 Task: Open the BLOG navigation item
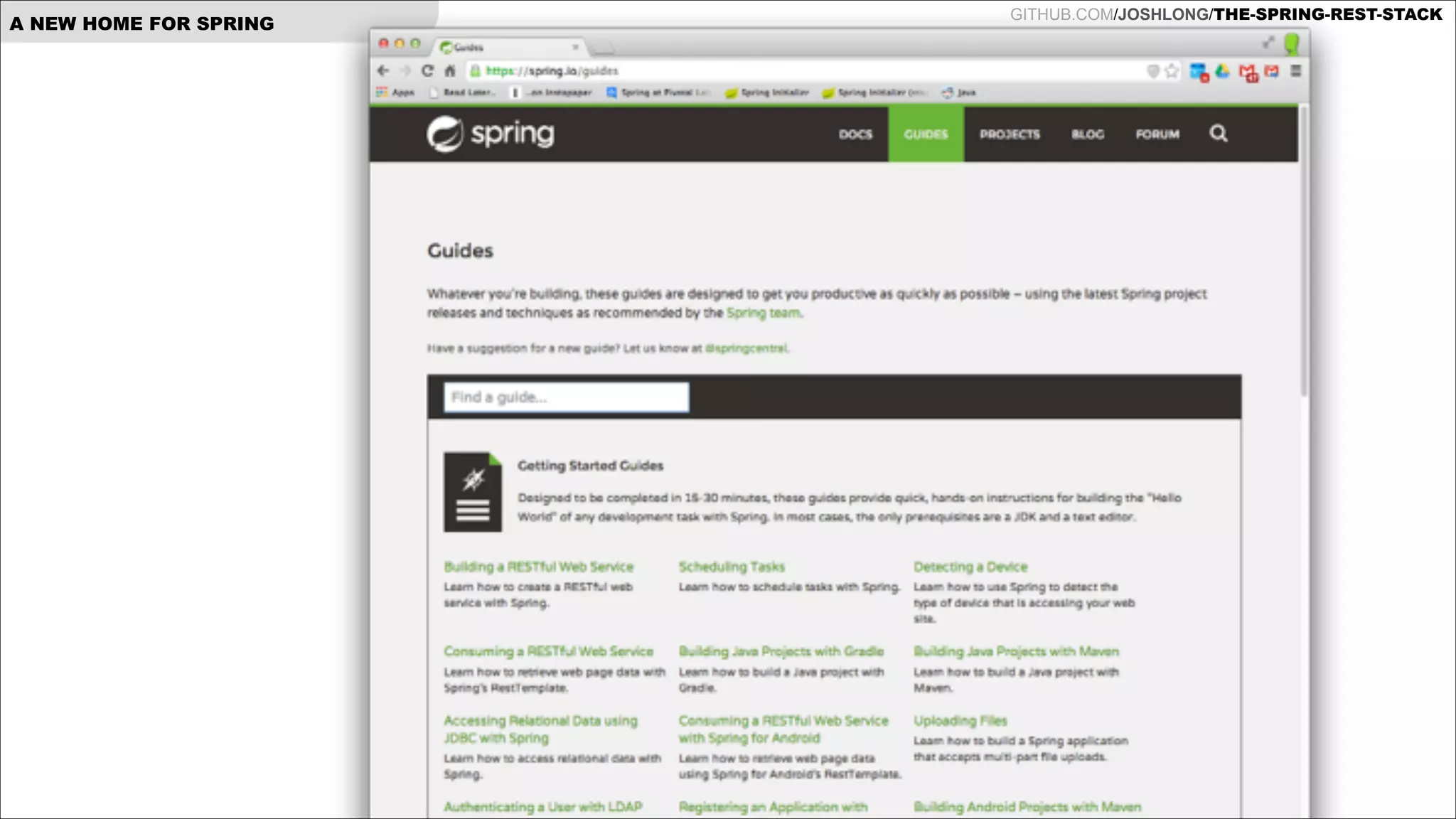[x=1088, y=134]
